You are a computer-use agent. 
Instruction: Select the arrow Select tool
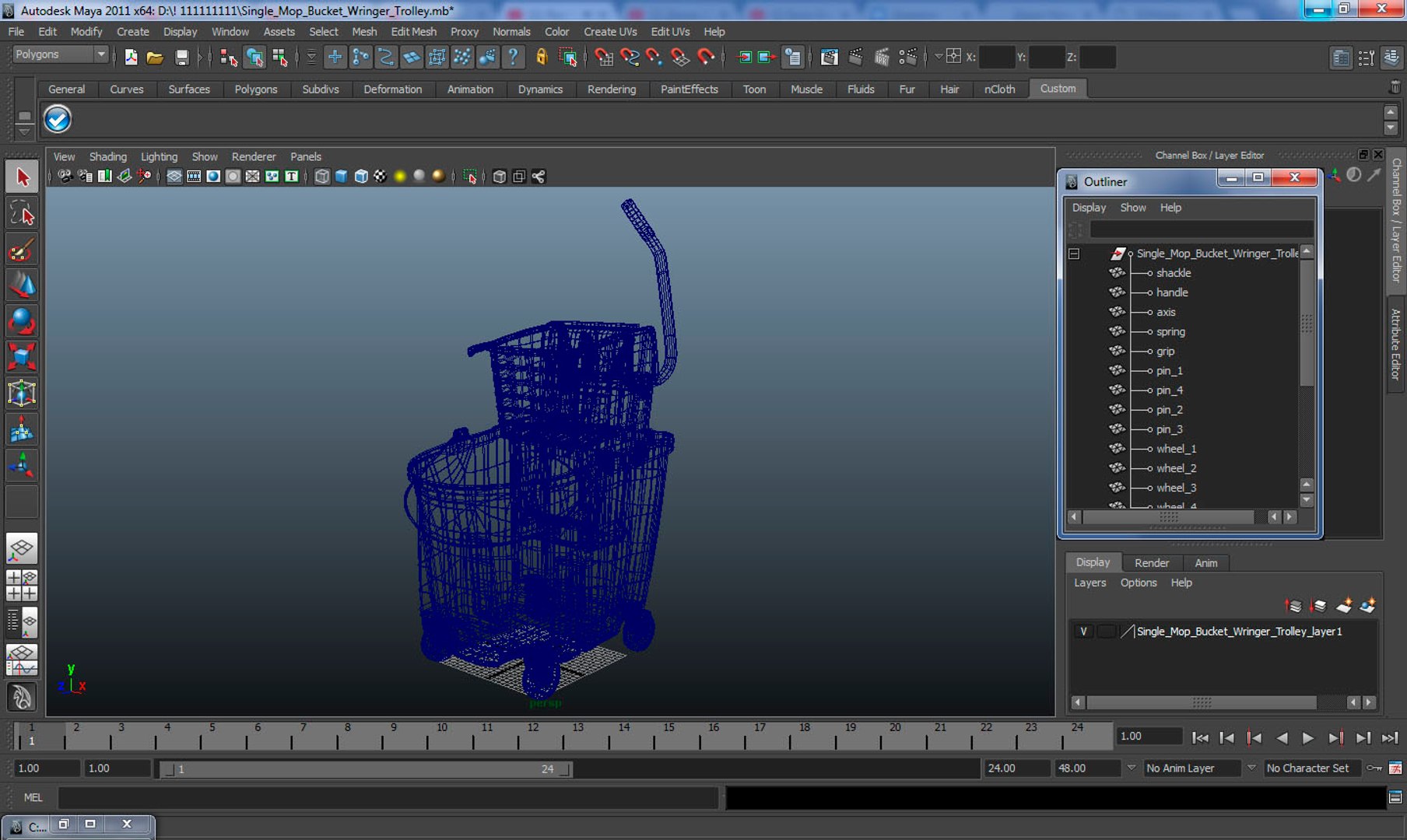[22, 177]
